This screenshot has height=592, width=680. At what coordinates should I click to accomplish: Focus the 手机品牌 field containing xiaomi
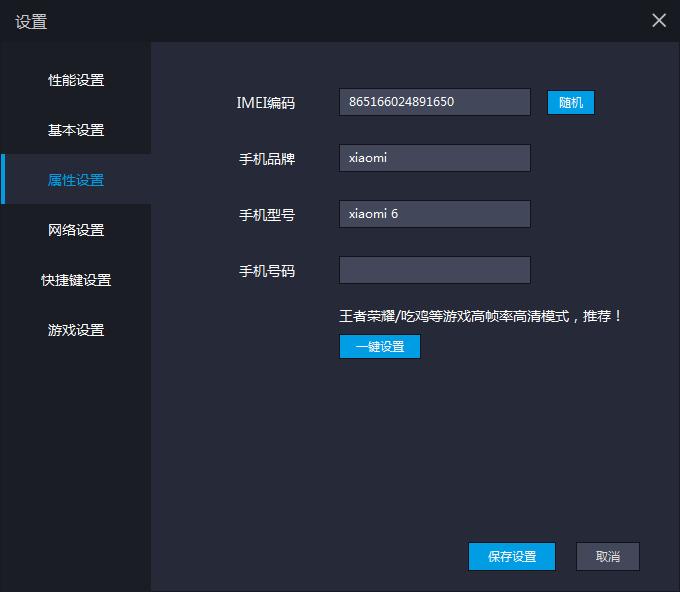(434, 158)
